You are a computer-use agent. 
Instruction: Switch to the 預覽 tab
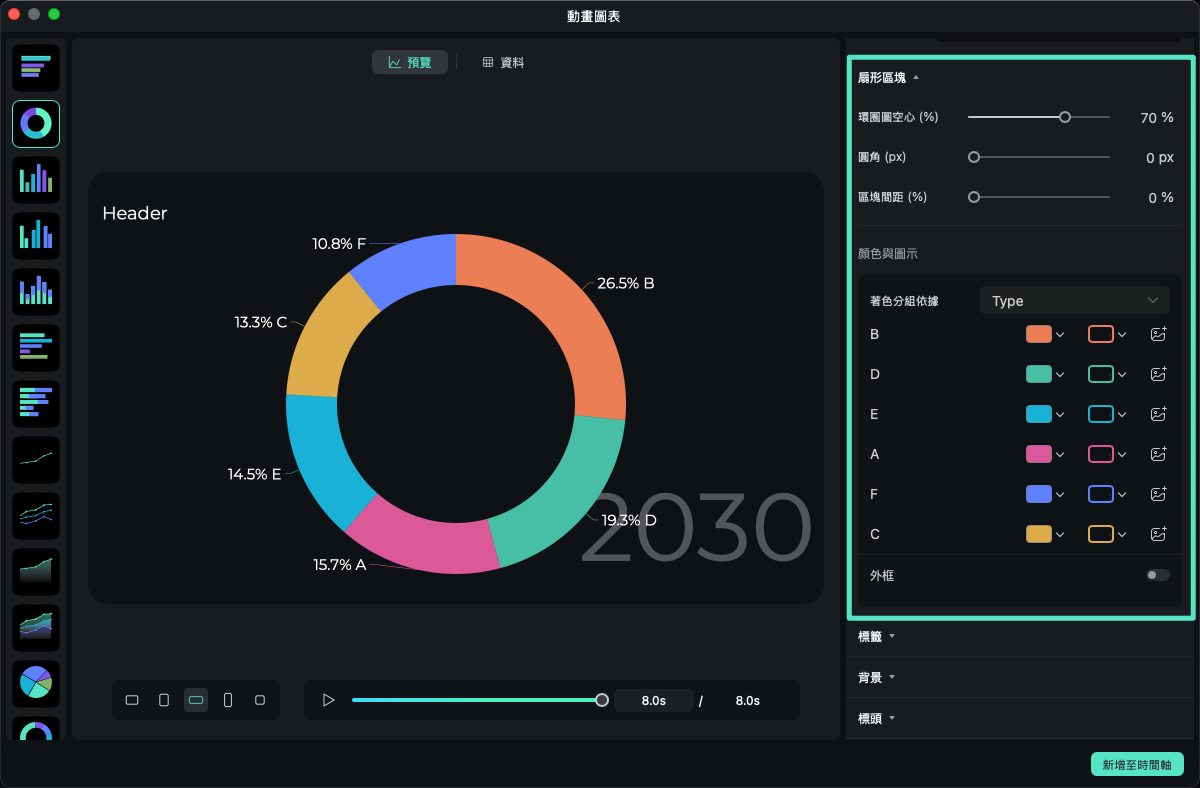click(410, 62)
